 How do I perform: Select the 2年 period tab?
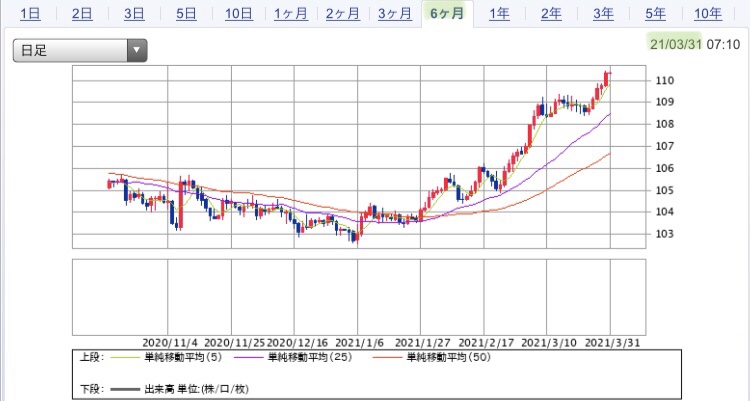tap(551, 13)
